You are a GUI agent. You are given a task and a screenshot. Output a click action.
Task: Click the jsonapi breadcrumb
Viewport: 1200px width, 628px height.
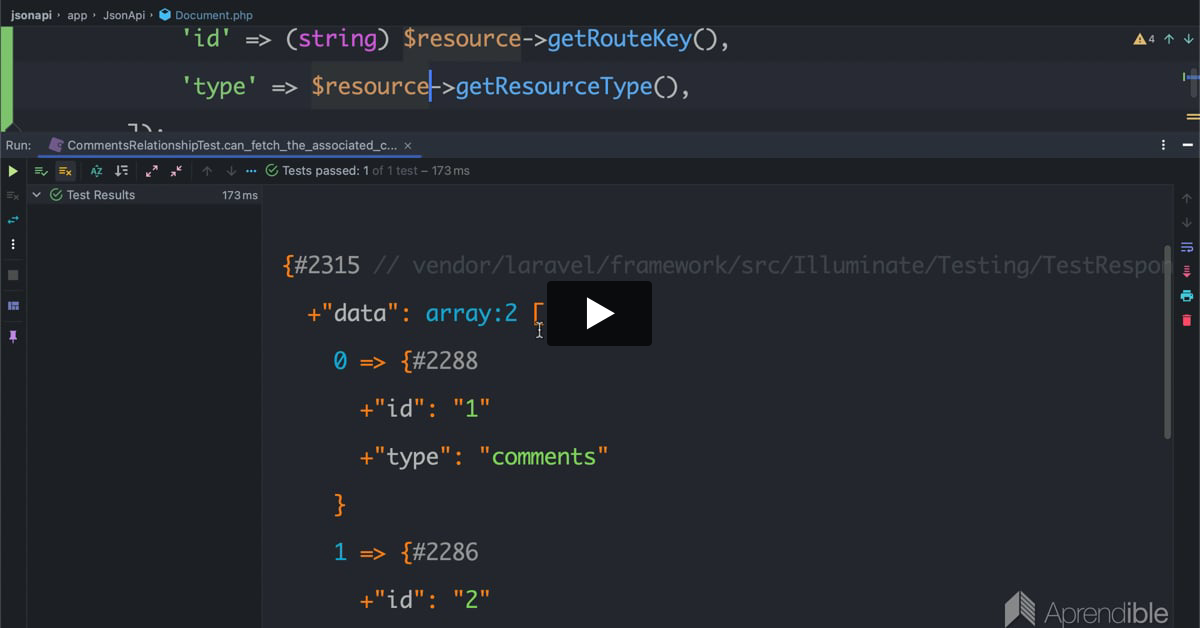tap(32, 15)
